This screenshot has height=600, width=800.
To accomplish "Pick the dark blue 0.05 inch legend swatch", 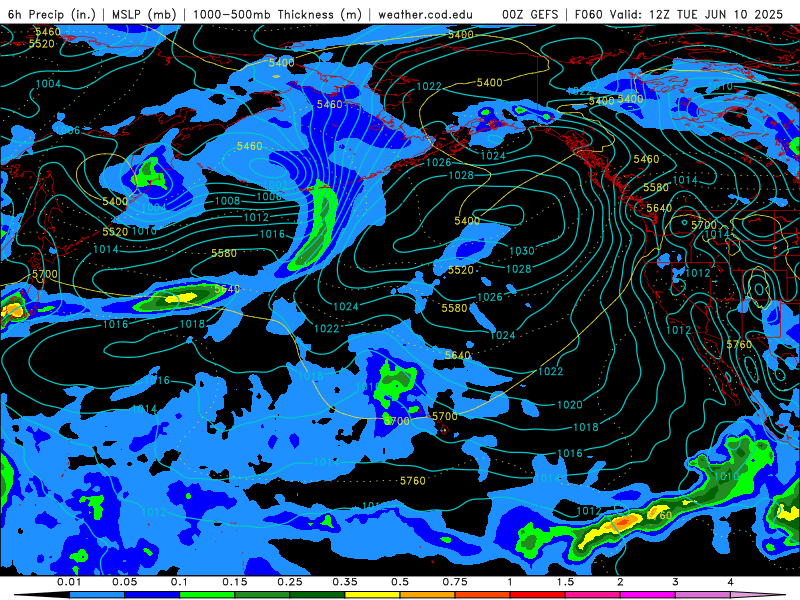I will (x=152, y=595).
